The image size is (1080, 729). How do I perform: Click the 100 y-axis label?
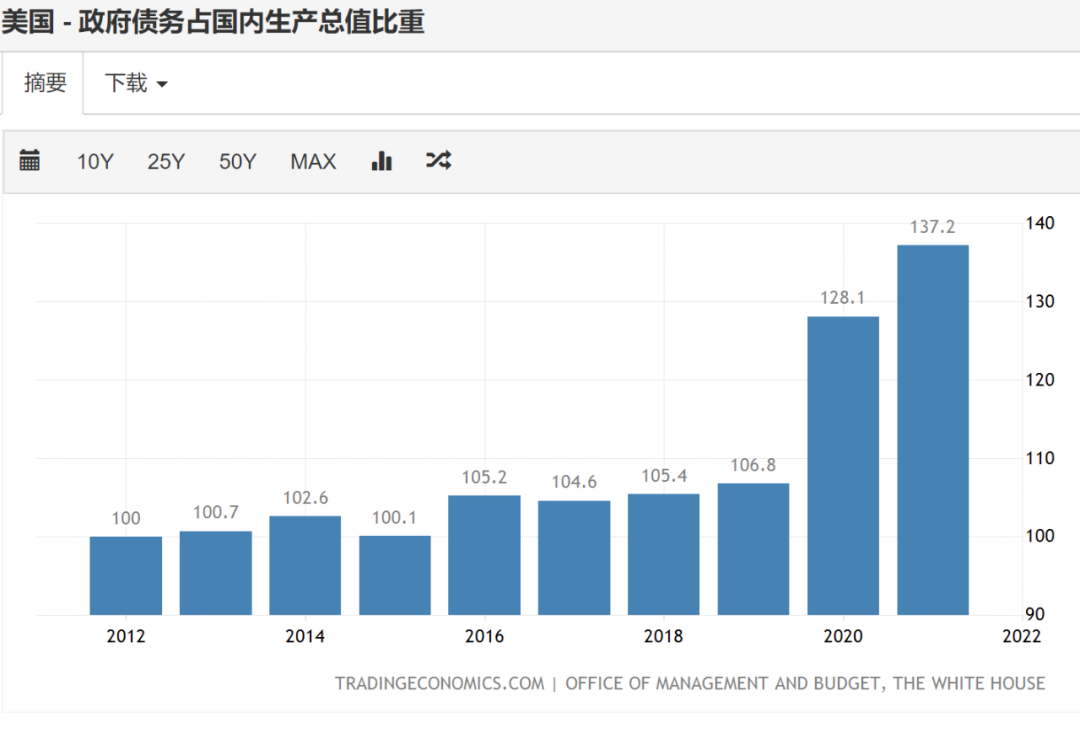click(x=1039, y=536)
